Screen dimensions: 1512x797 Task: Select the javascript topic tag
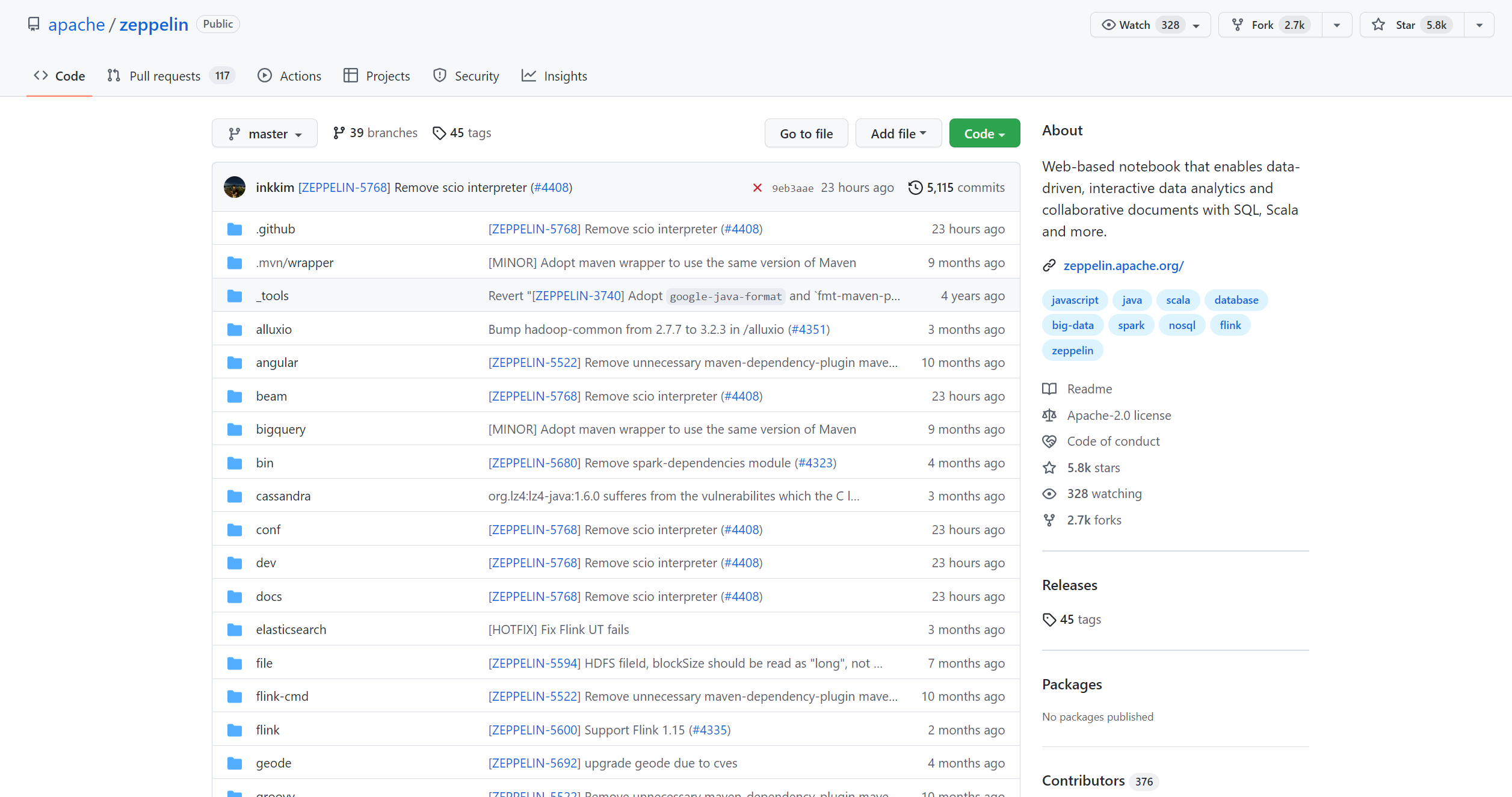1075,300
